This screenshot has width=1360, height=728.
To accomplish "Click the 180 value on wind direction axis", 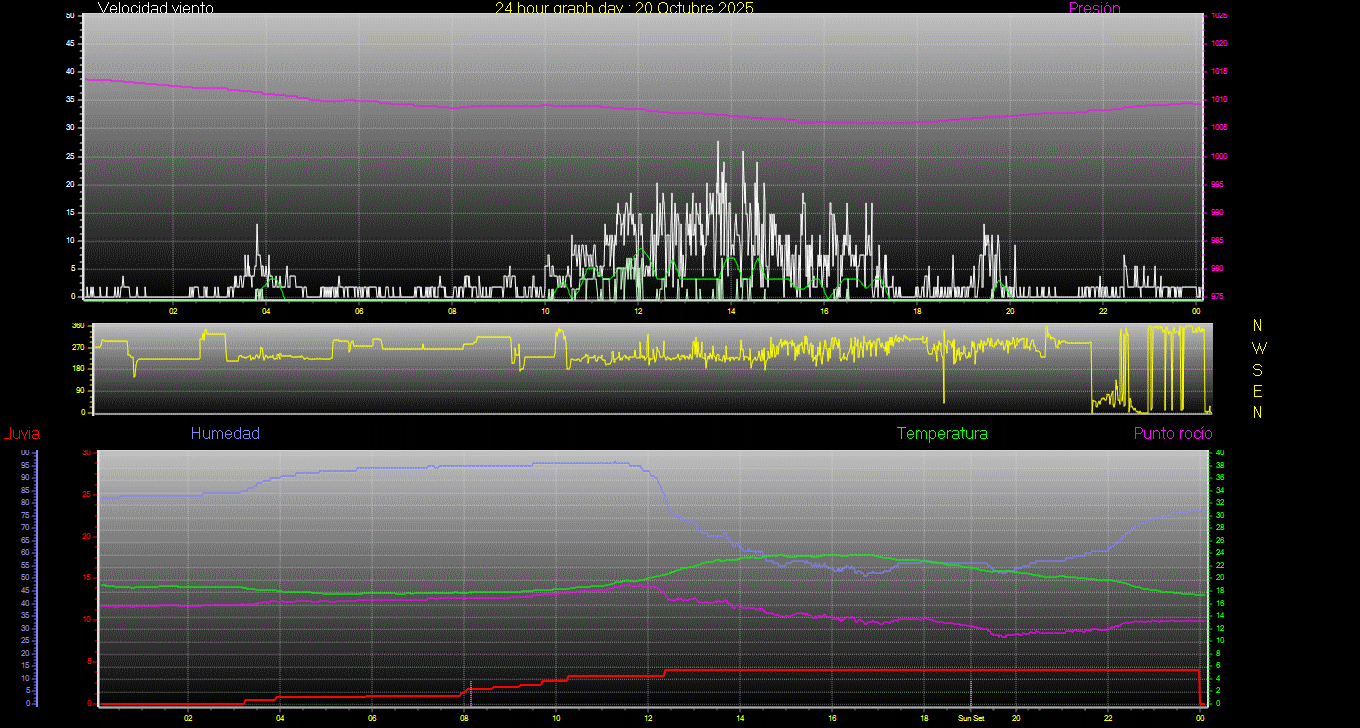I will pos(78,369).
